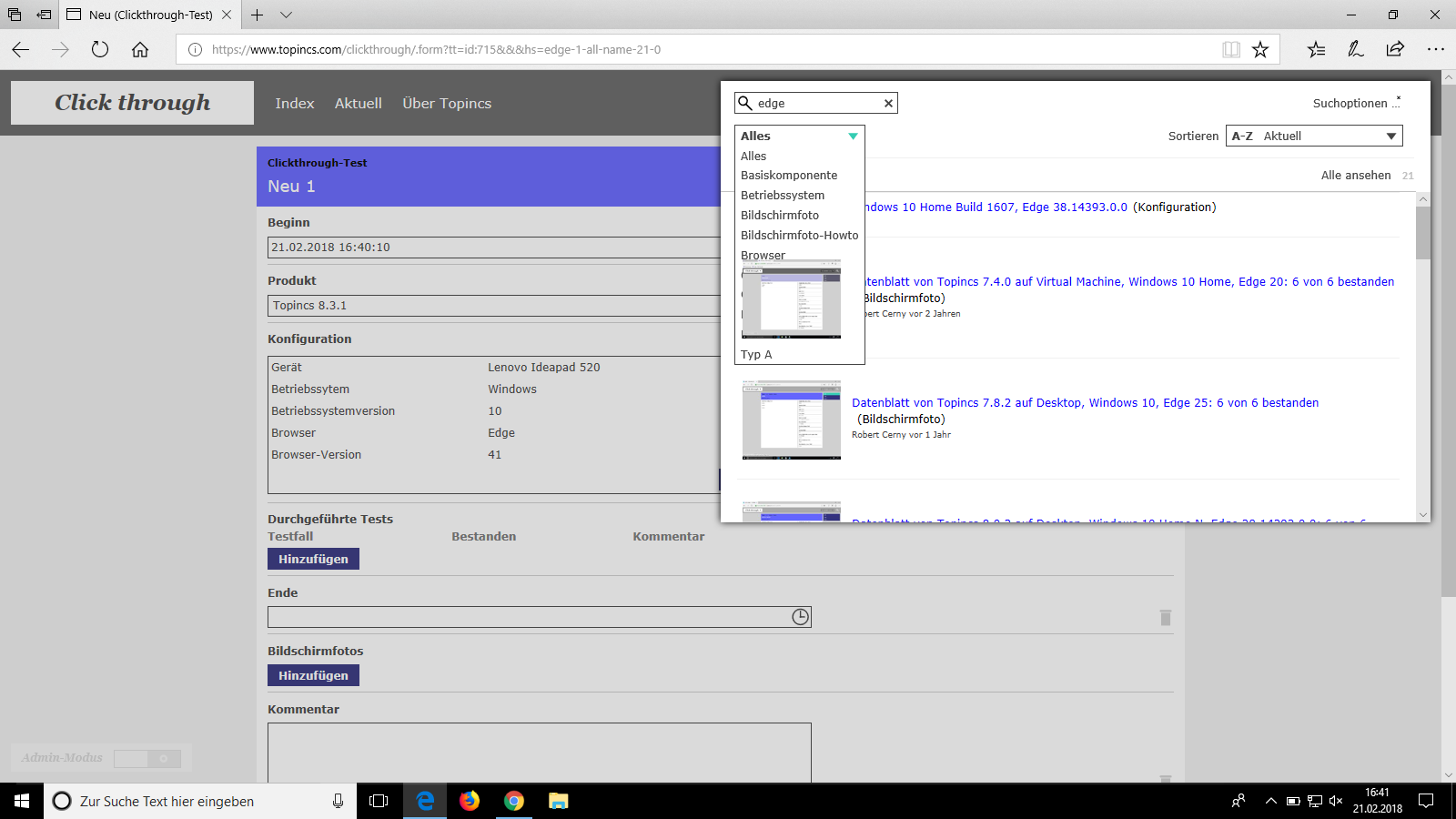The height and width of the screenshot is (819, 1456).
Task: Click the clock icon in Ende field
Action: tap(800, 617)
